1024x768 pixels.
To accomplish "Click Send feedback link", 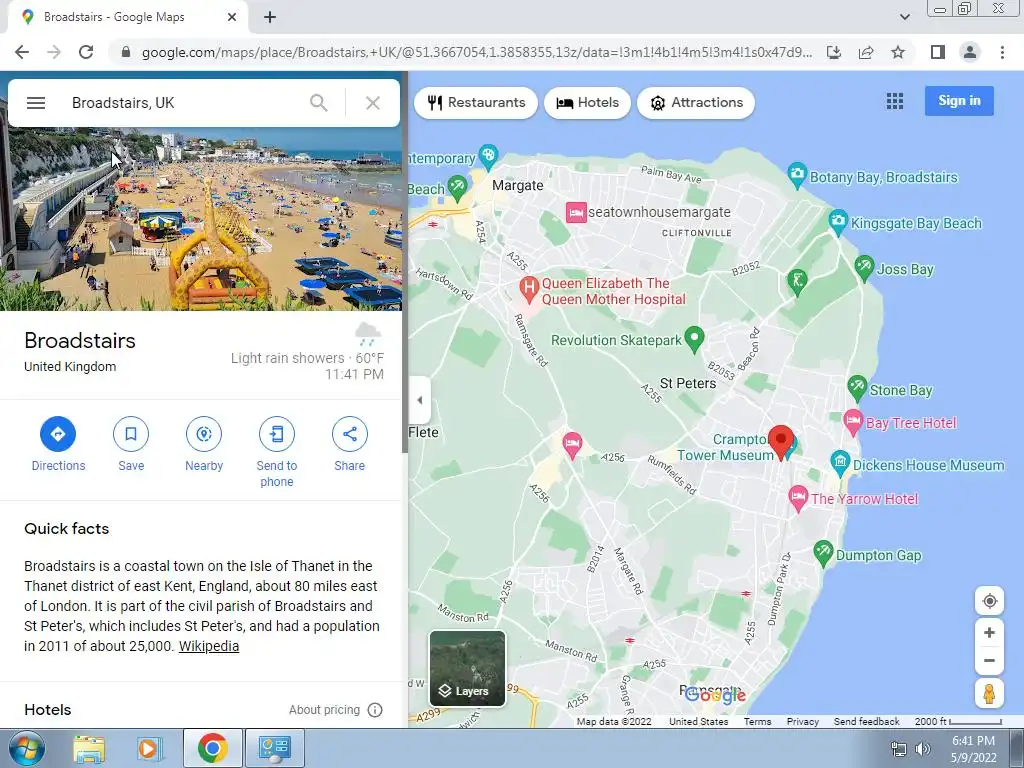I will coord(866,721).
